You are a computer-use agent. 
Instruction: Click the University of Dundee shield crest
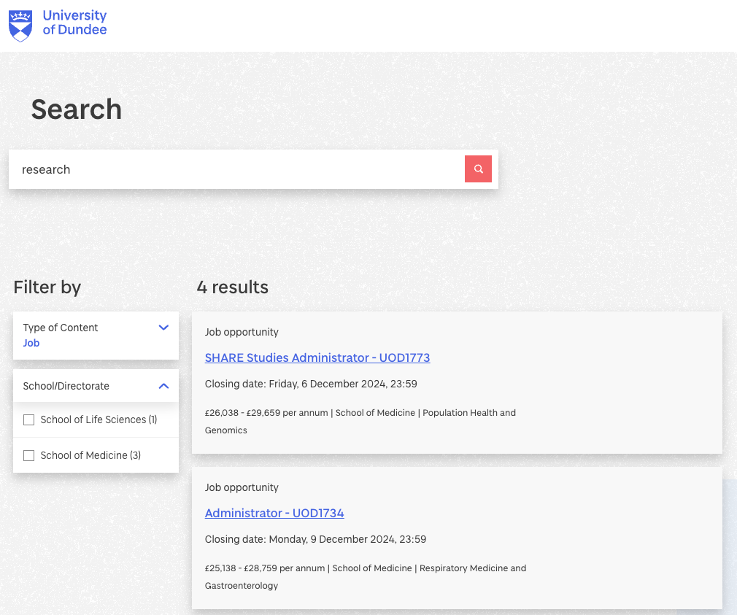(20, 24)
